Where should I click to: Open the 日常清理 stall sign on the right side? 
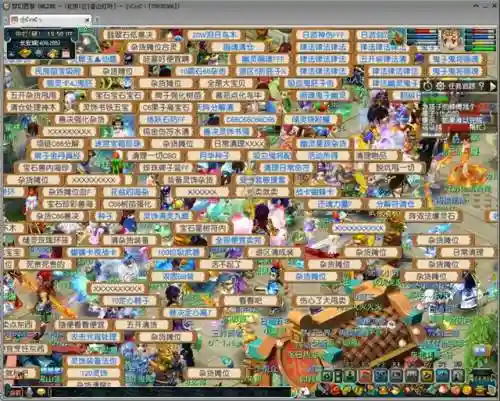[468, 252]
